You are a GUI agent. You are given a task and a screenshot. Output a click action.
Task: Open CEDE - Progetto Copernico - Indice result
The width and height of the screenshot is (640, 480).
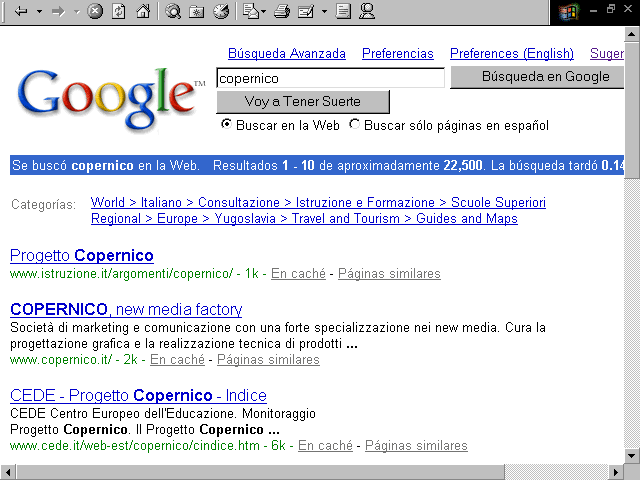138,396
